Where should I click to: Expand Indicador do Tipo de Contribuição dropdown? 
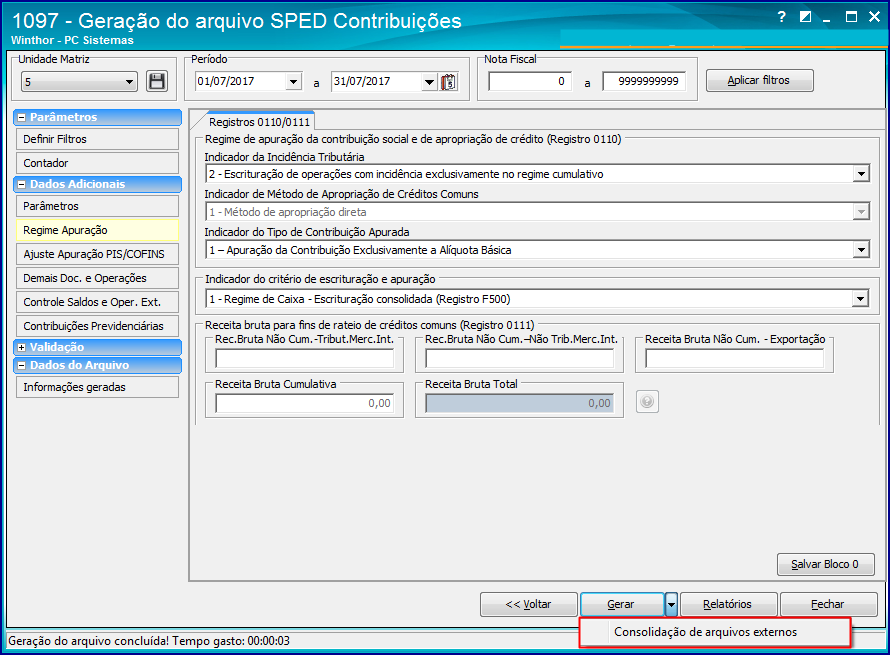[861, 250]
